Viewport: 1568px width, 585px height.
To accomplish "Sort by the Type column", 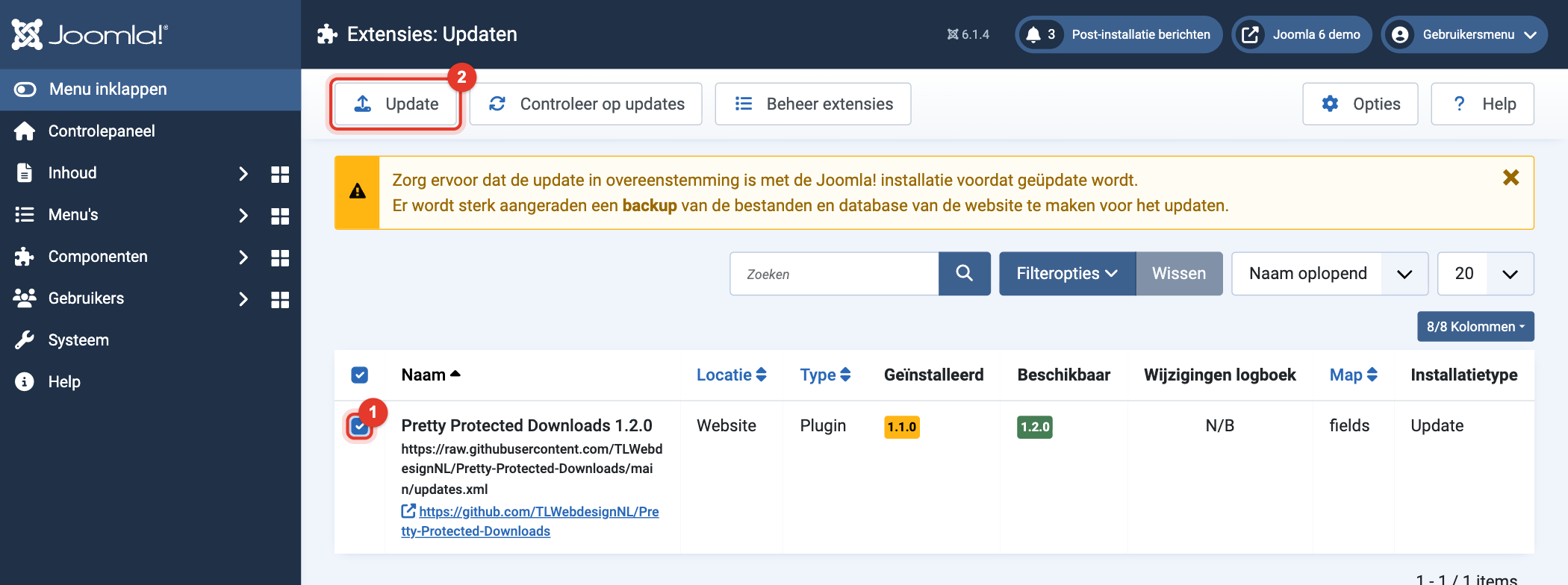I will click(825, 375).
